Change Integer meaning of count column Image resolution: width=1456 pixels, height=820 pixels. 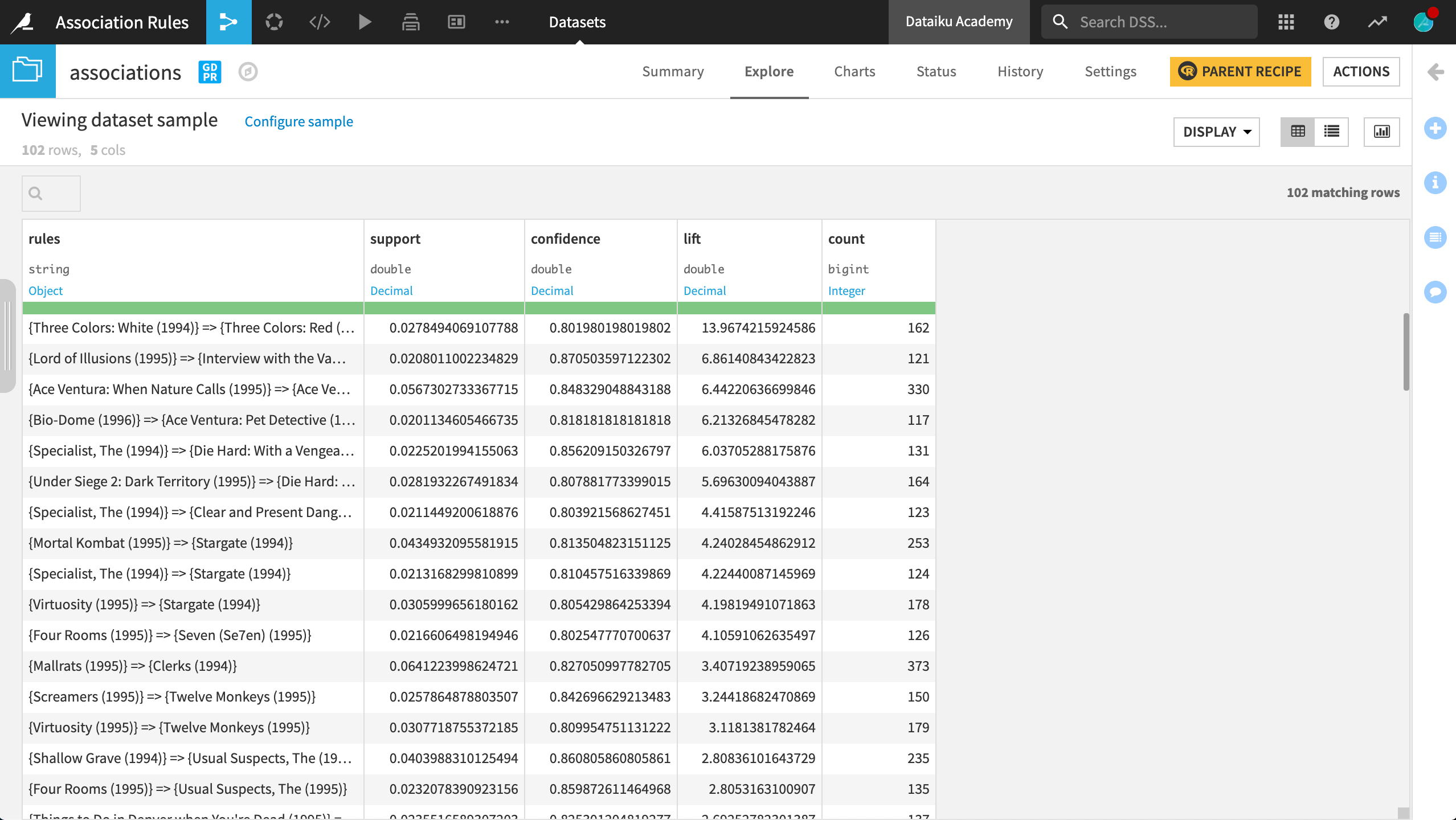(846, 290)
